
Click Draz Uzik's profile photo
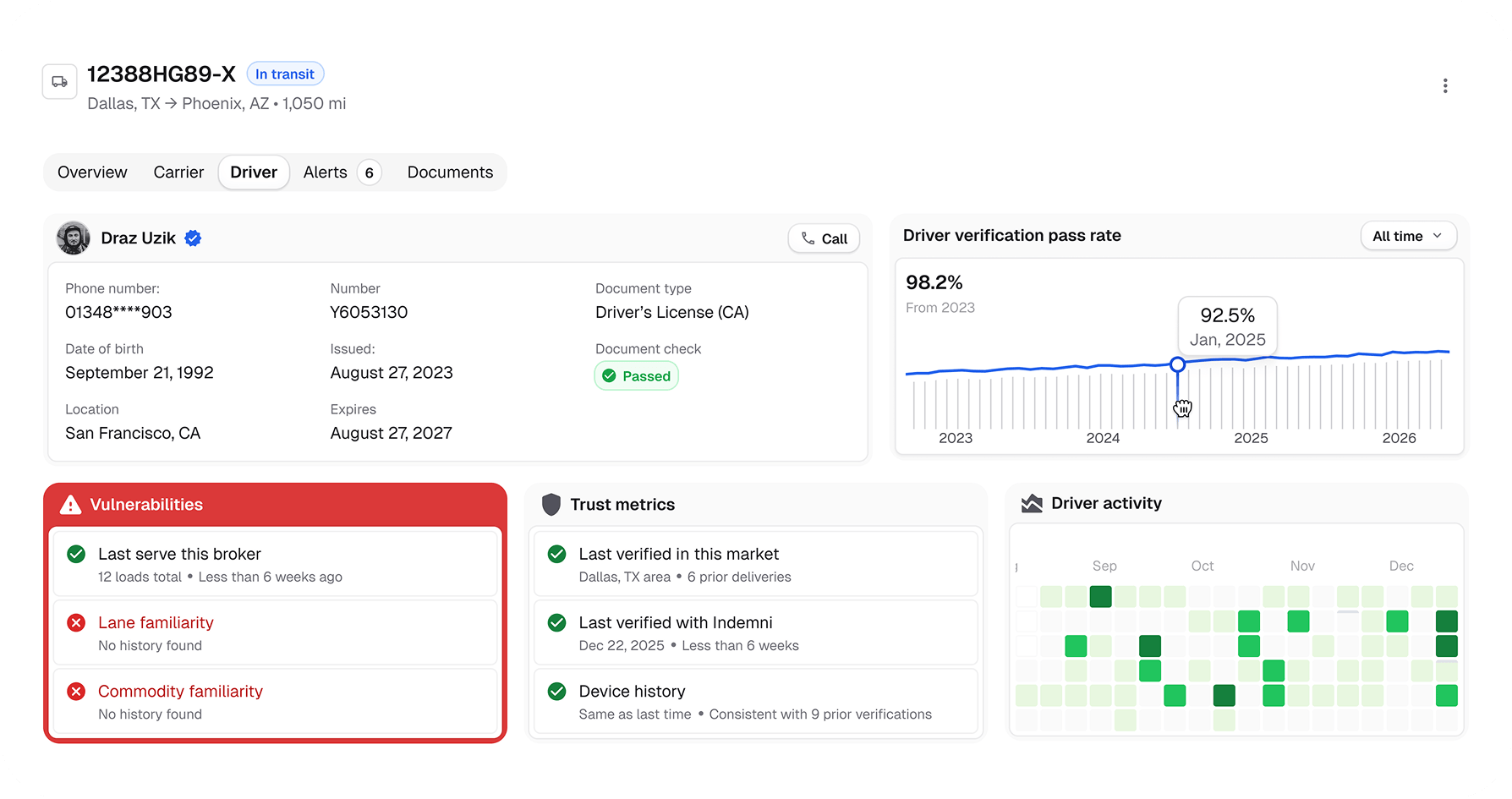click(x=74, y=238)
